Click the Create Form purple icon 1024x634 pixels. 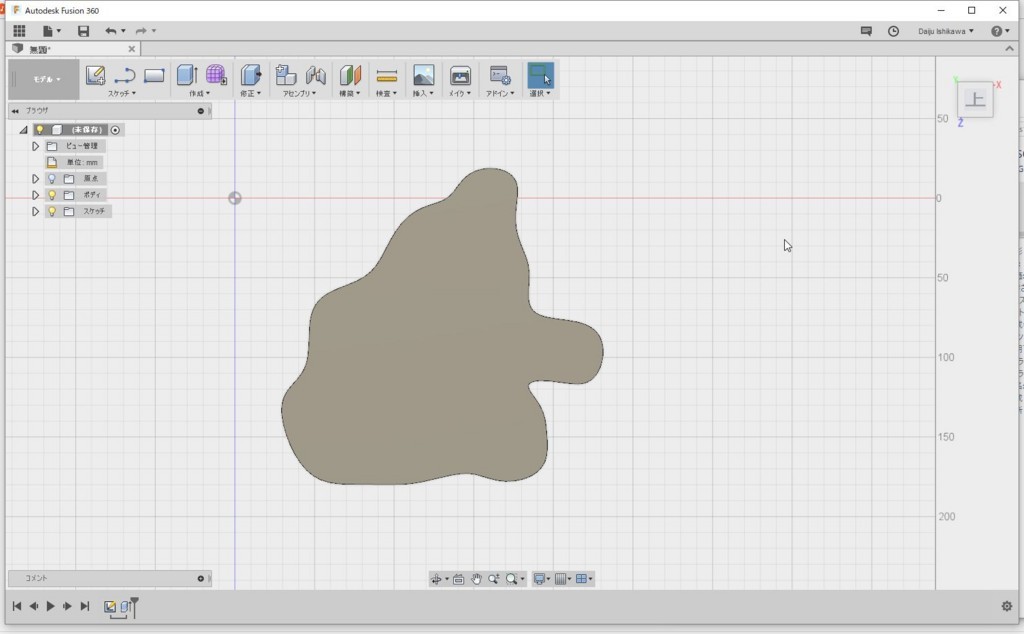click(x=216, y=75)
